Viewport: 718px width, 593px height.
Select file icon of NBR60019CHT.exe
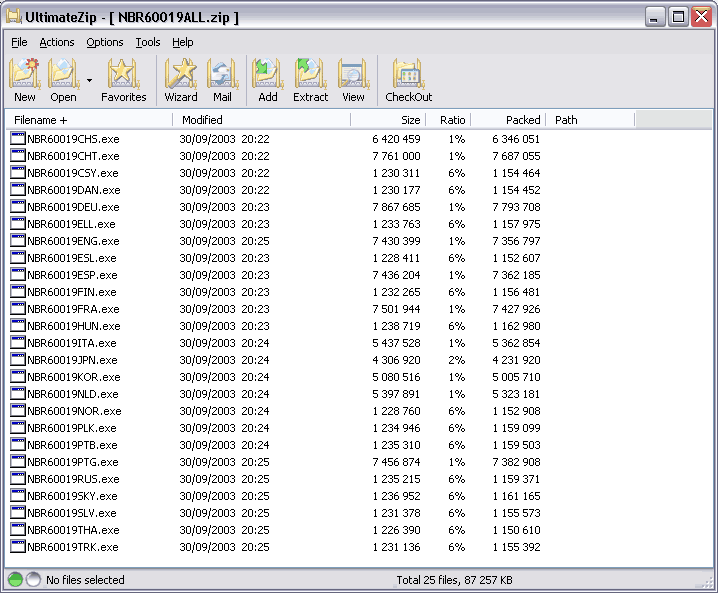click(18, 156)
